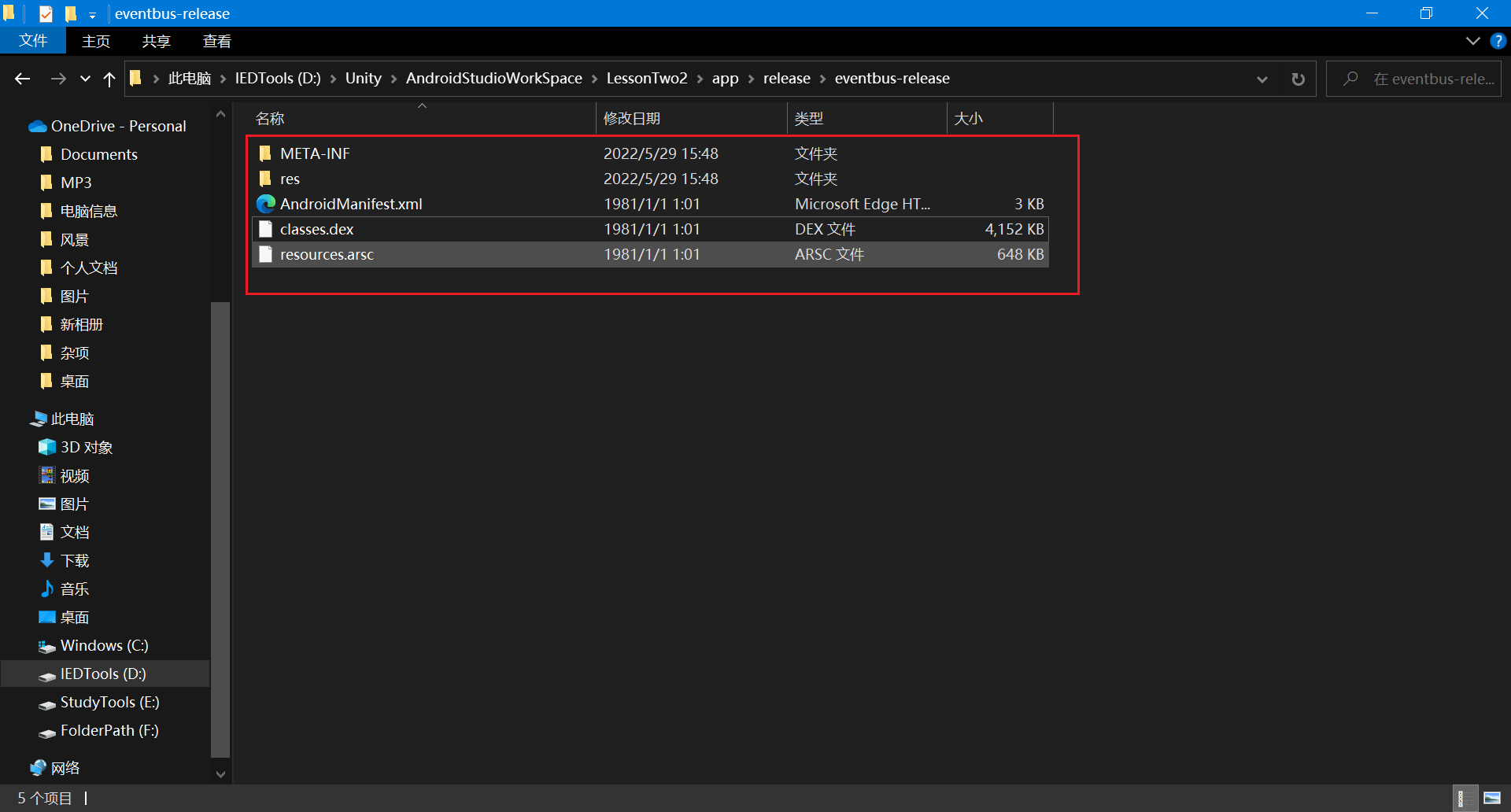Open the 文件 menu
Screen dimensions: 1511x812
[x=33, y=41]
